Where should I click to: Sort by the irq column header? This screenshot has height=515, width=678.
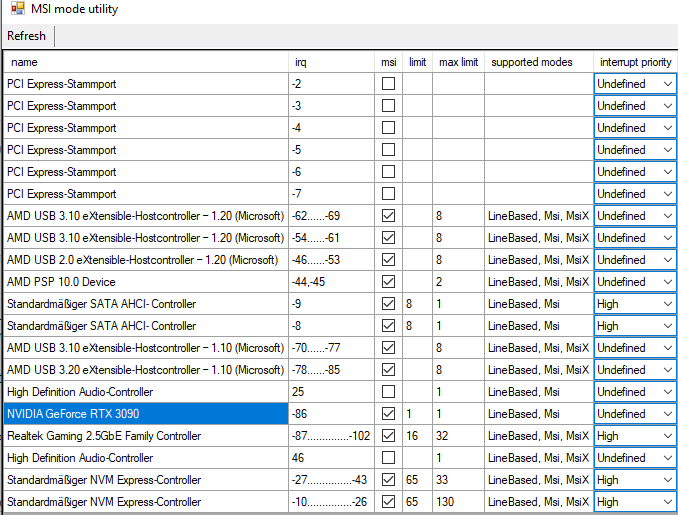(x=331, y=62)
